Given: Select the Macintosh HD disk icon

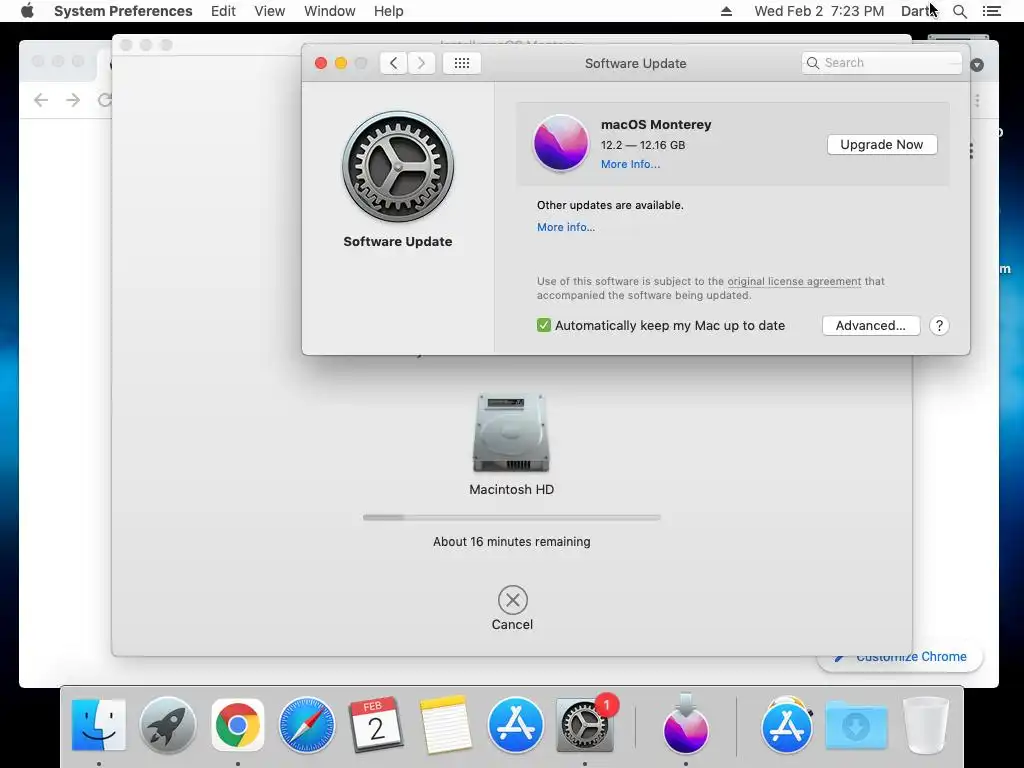Looking at the screenshot, I should point(511,432).
